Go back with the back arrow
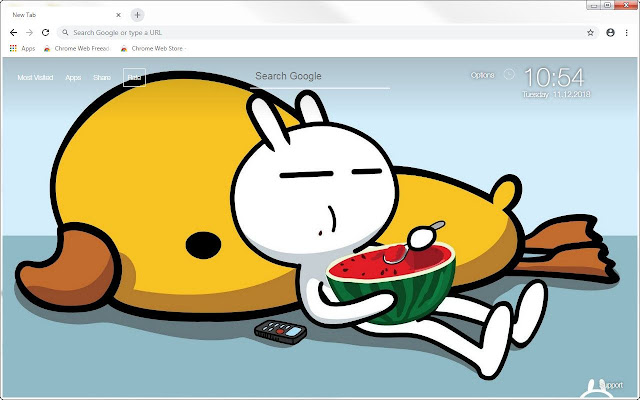 click(13, 33)
